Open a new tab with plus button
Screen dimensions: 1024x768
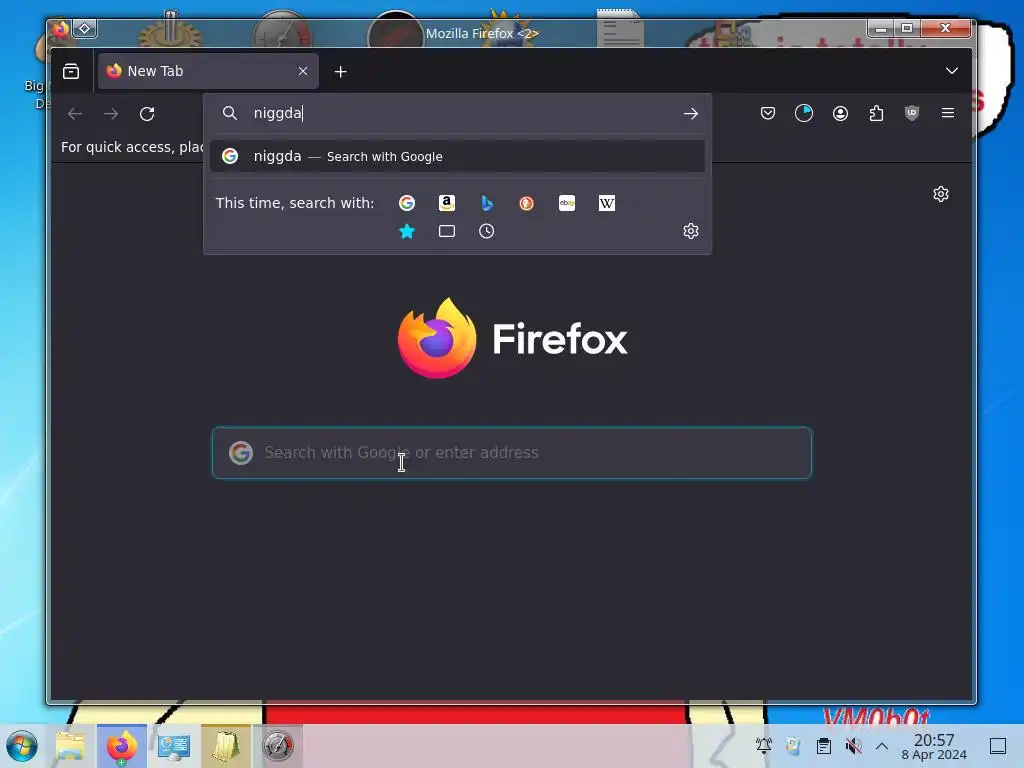[340, 72]
